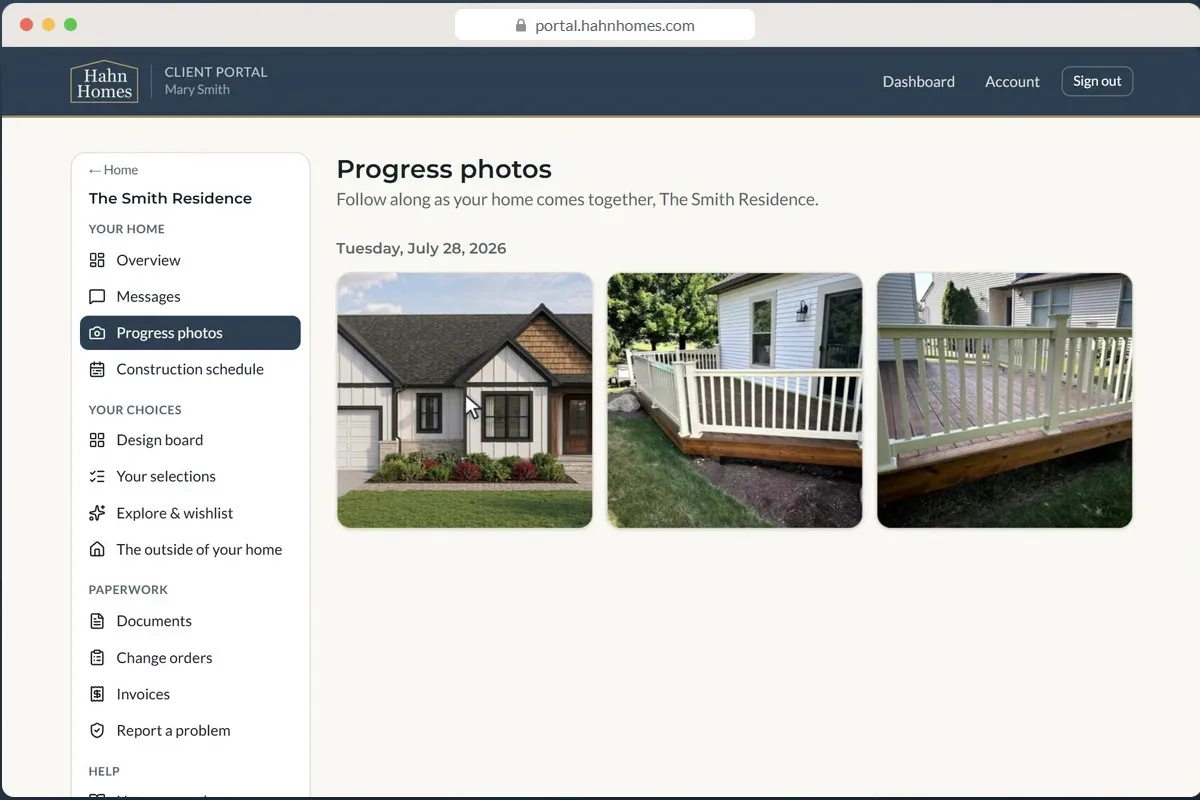Image resolution: width=1200 pixels, height=800 pixels.
Task: Open the green-railing deck close-up photo
Action: pos(1005,400)
